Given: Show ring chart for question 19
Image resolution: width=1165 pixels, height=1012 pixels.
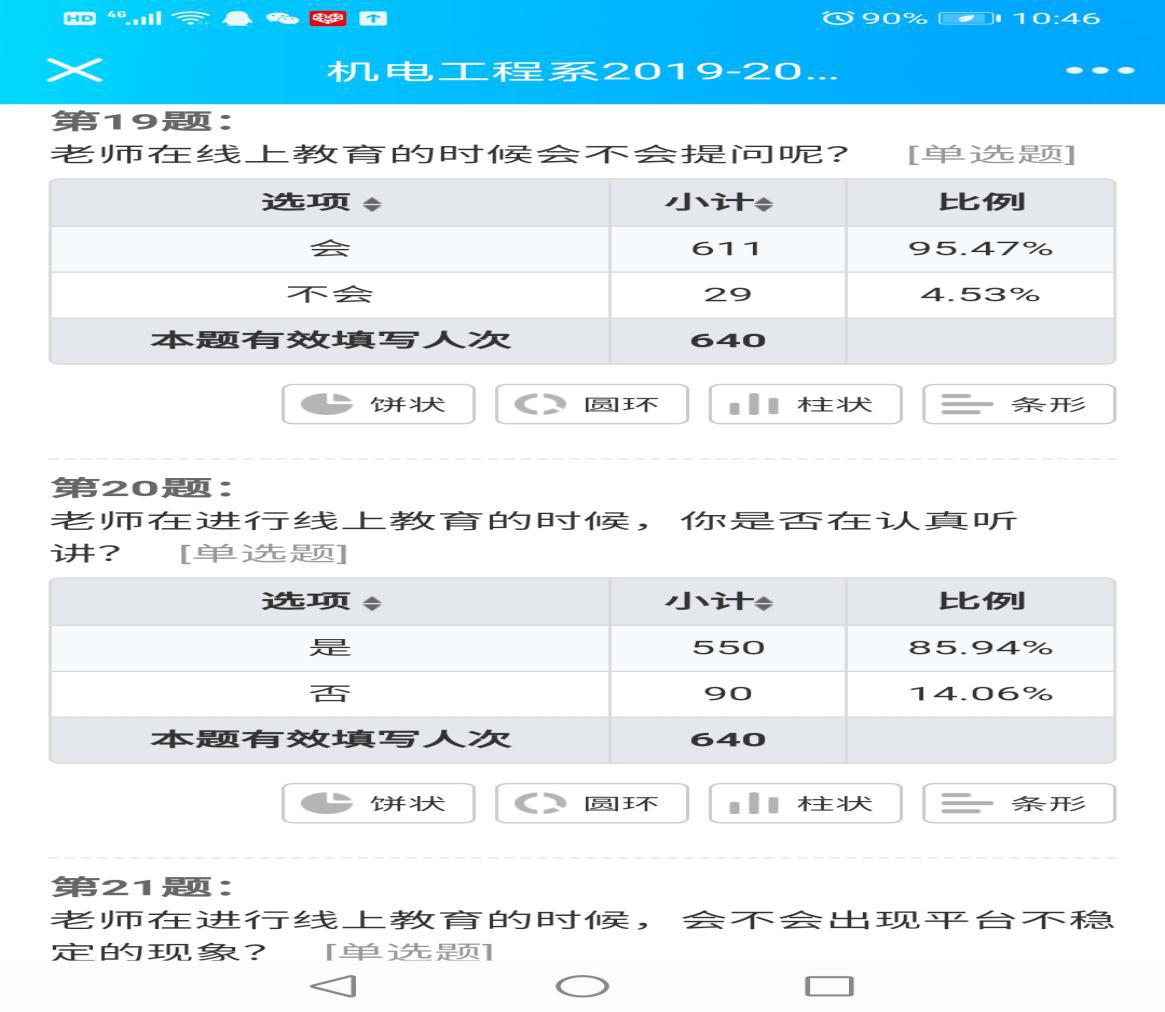Looking at the screenshot, I should pos(592,404).
